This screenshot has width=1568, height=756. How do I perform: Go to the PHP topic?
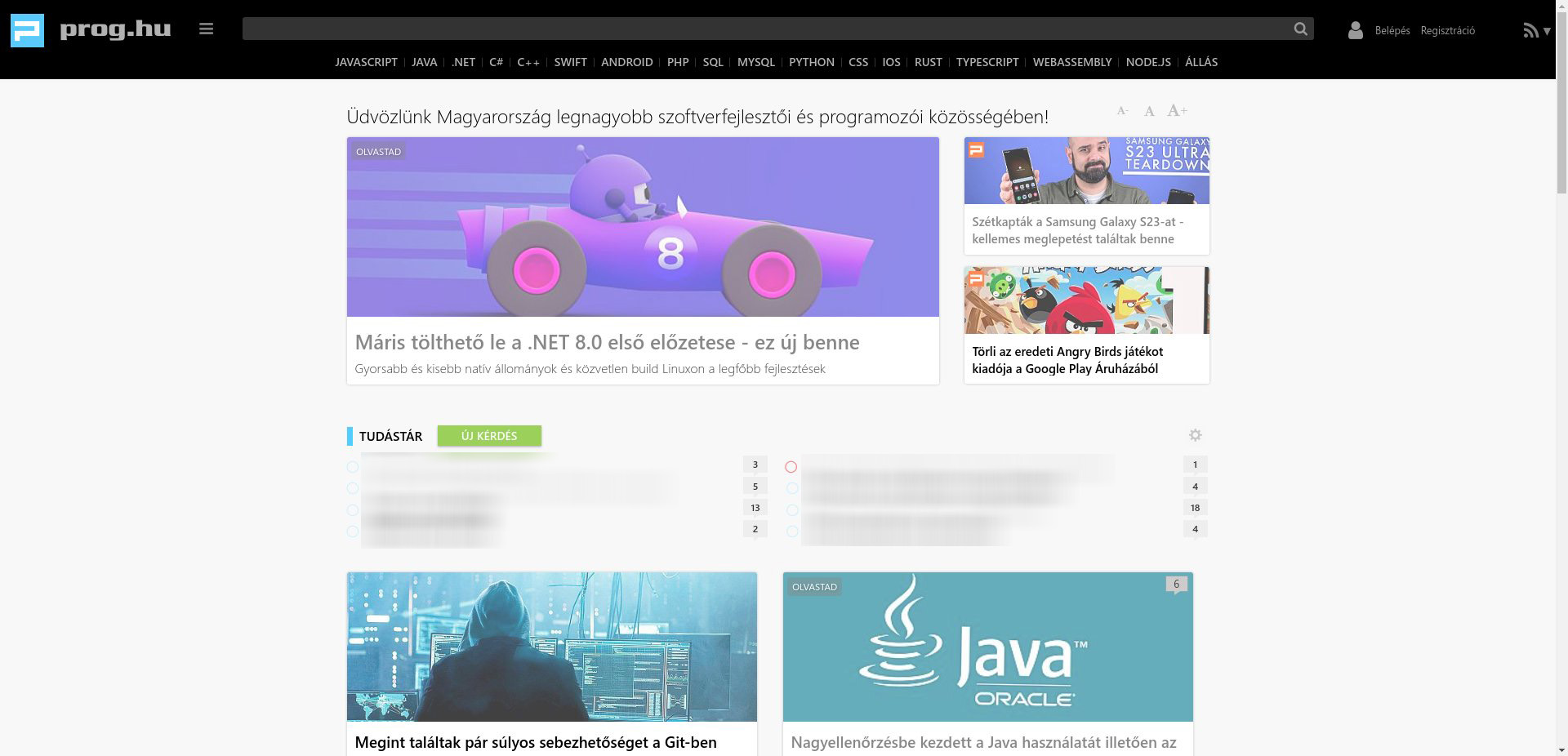pyautogui.click(x=678, y=62)
